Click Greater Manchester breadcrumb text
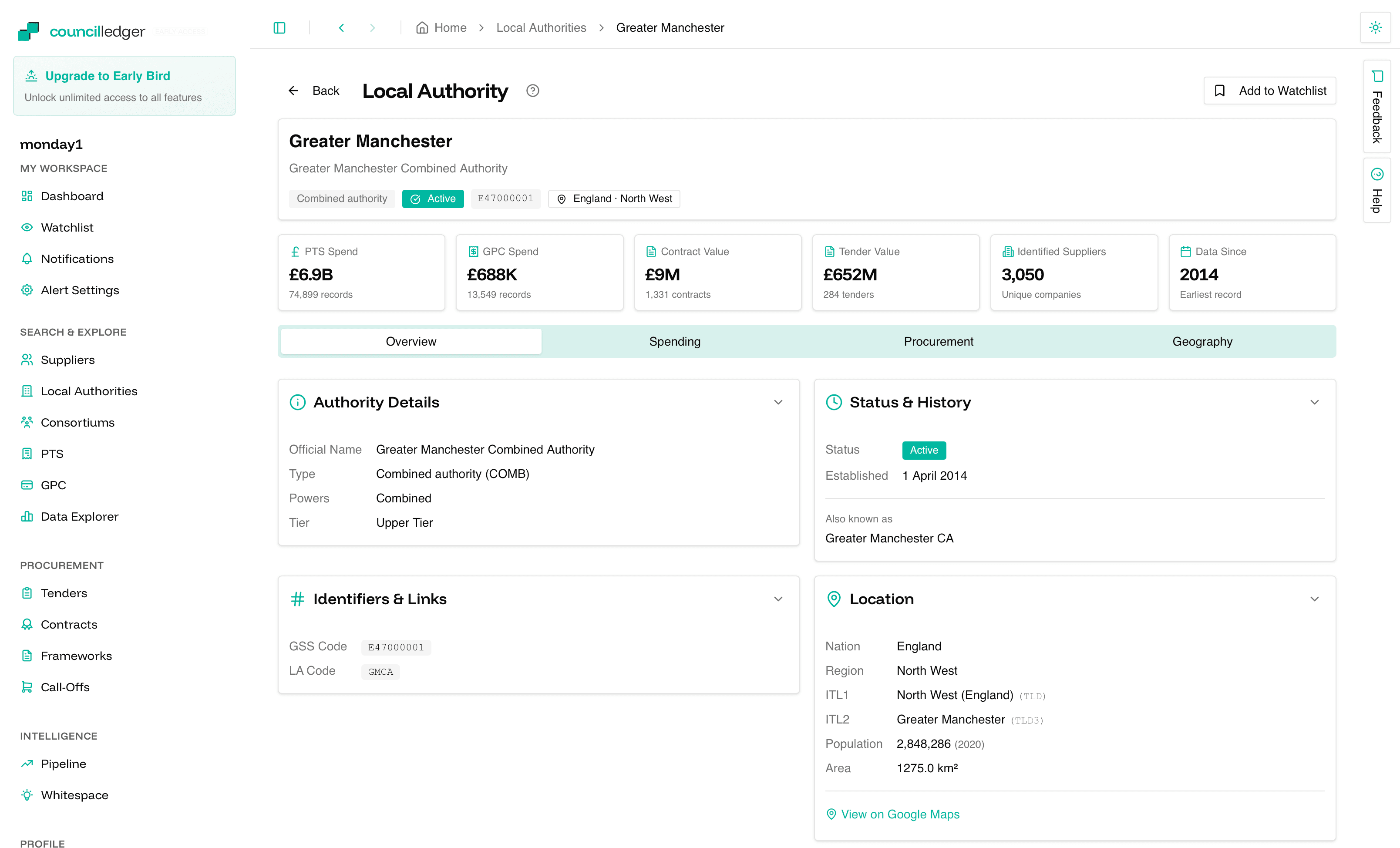1400x848 pixels. coord(670,28)
